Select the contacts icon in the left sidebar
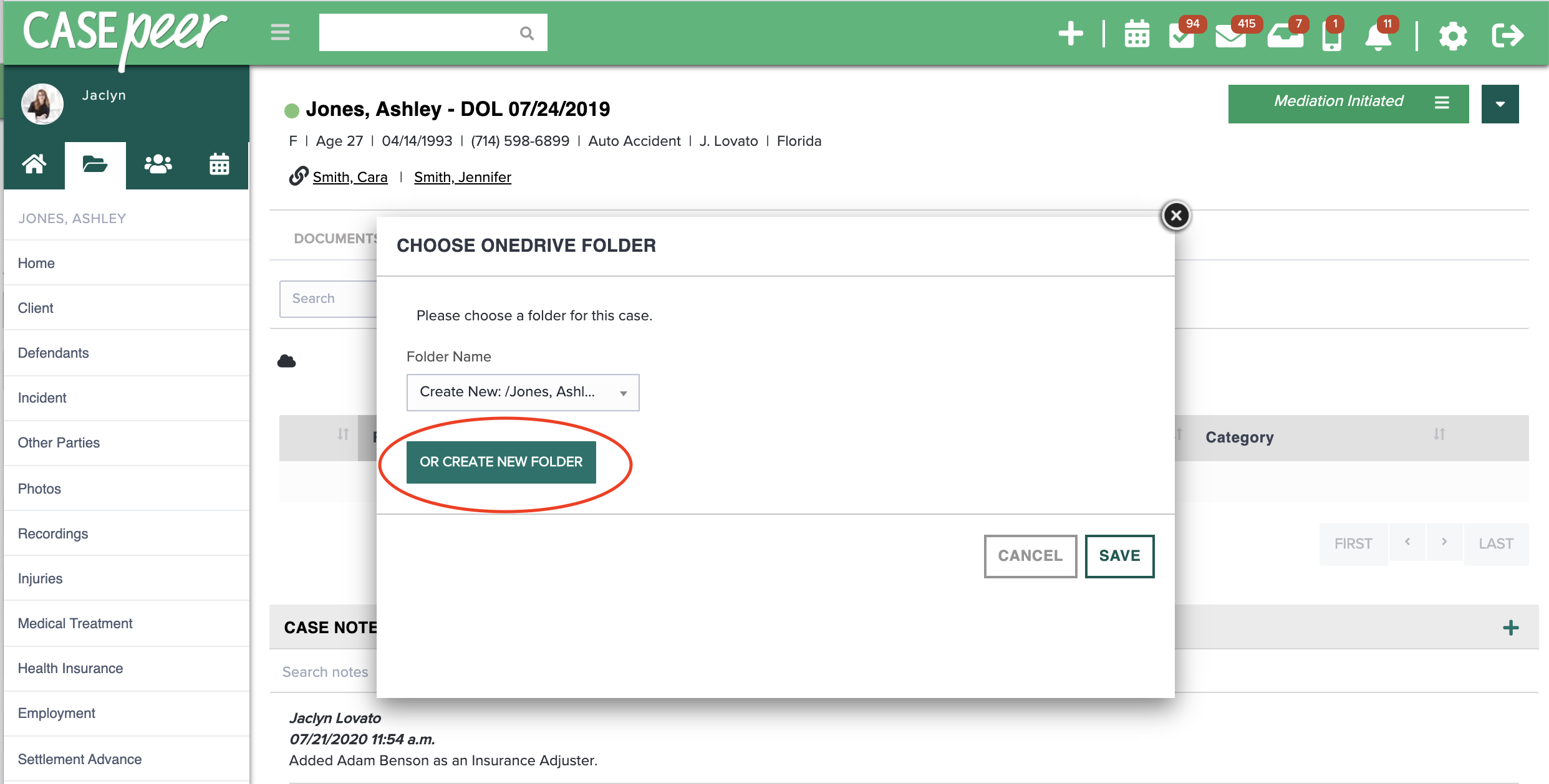The height and width of the screenshot is (784, 1549). [x=157, y=164]
